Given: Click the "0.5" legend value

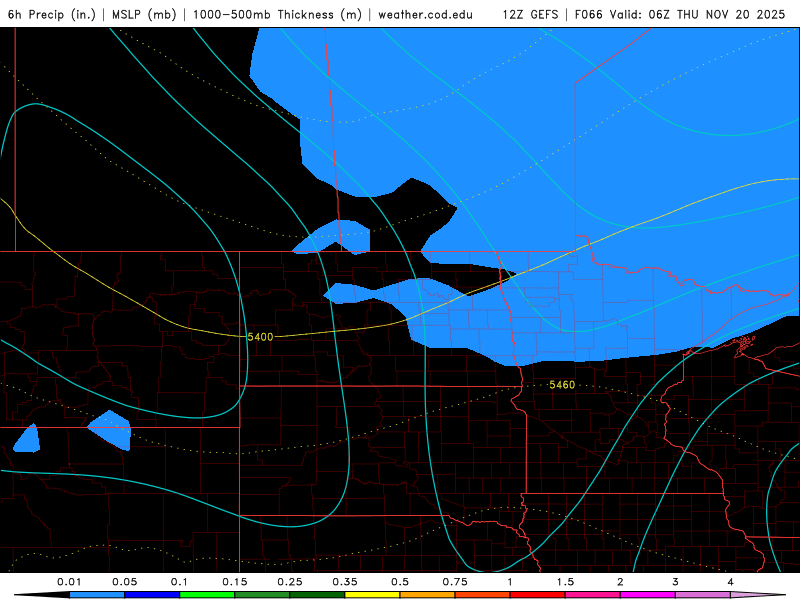Looking at the screenshot, I should pyautogui.click(x=400, y=582).
